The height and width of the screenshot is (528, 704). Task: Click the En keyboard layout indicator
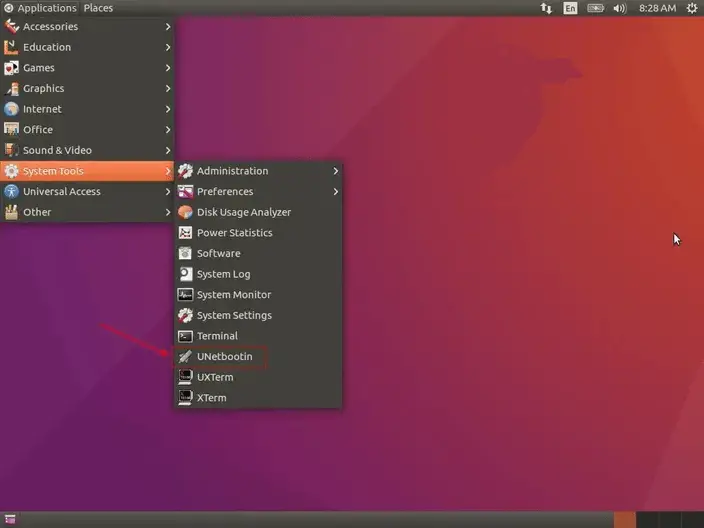(570, 8)
